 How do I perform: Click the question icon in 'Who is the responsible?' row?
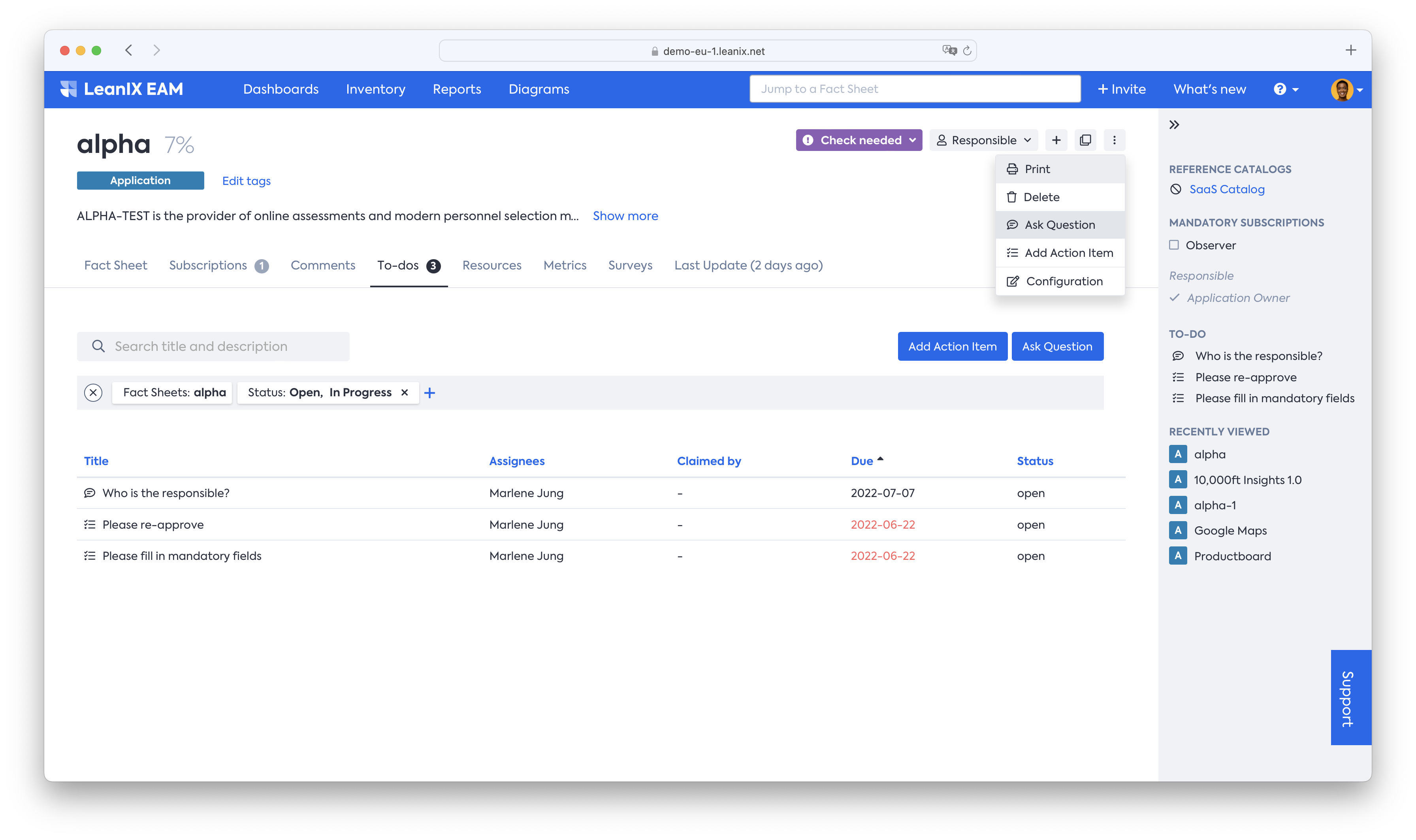89,493
